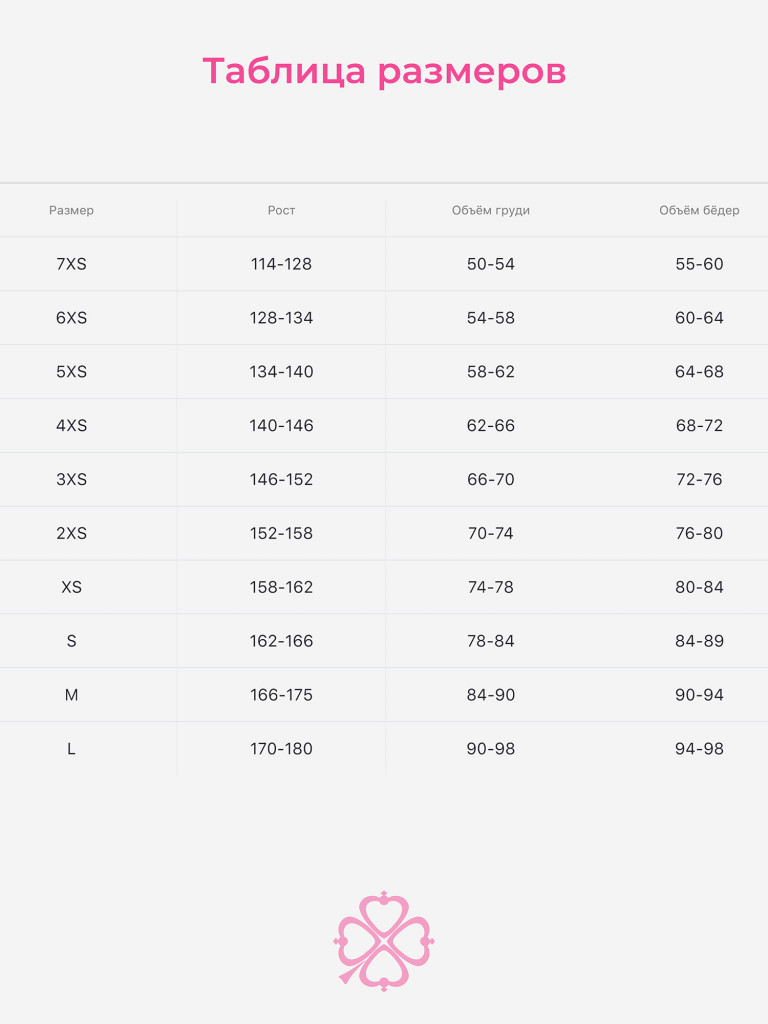
Task: Choose the 4XS size label
Action: (72, 426)
